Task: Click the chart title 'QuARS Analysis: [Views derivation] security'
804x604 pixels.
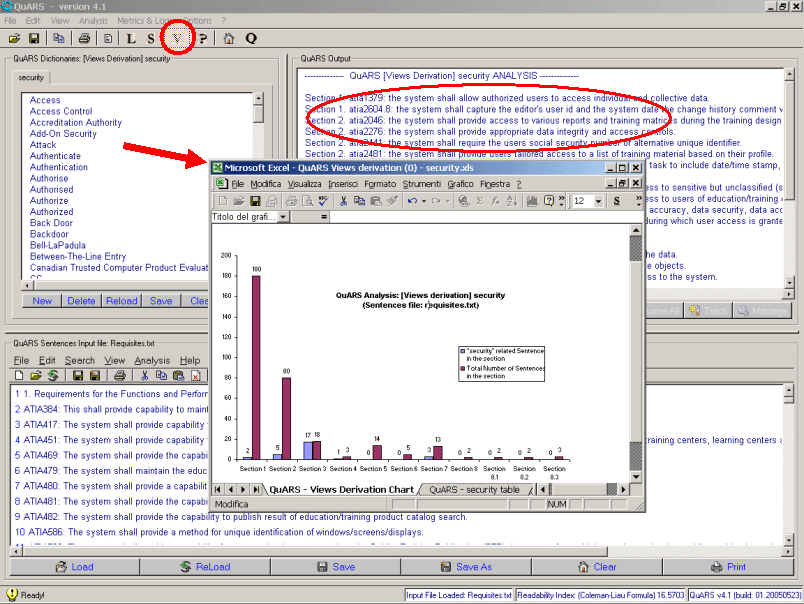Action: [x=420, y=295]
